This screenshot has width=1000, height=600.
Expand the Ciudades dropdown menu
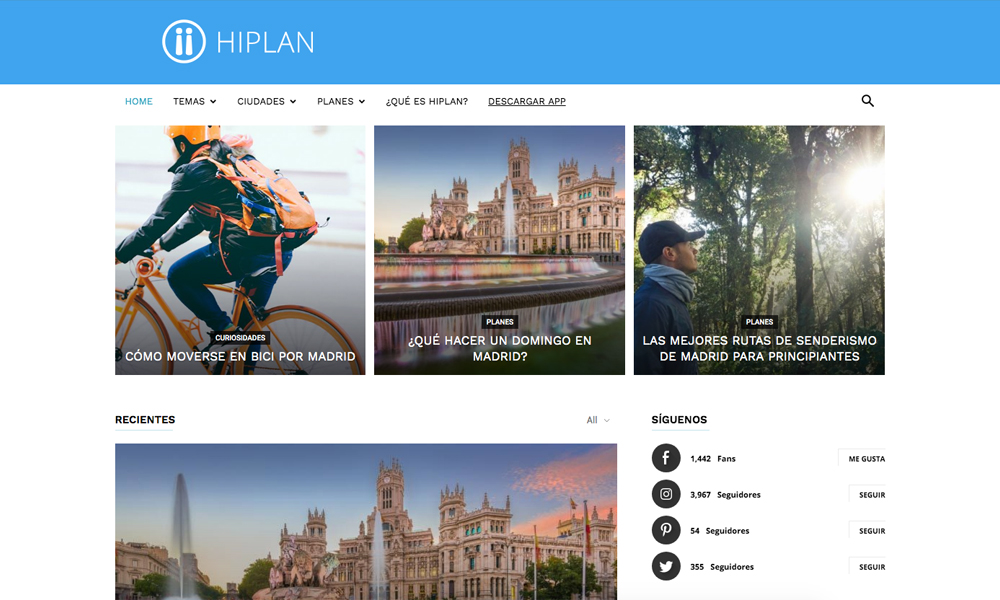click(266, 102)
